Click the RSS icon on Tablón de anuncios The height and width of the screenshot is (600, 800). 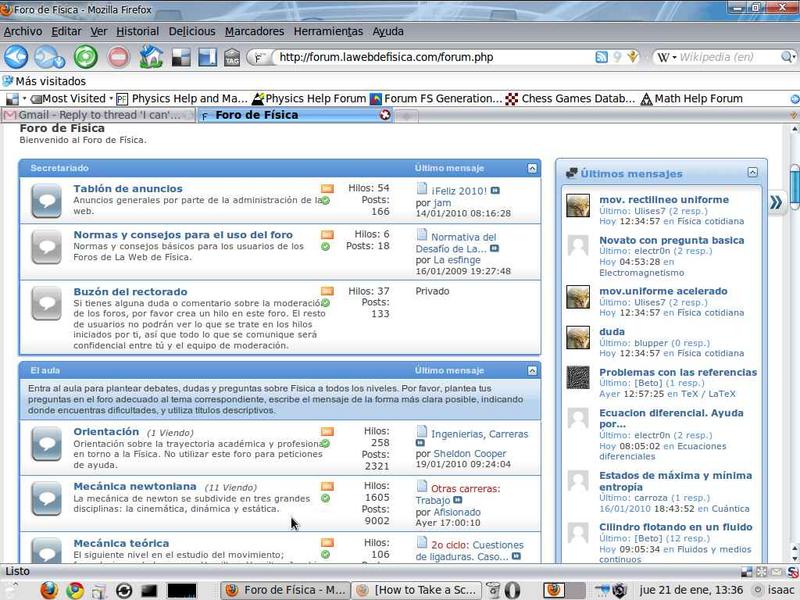(x=327, y=188)
